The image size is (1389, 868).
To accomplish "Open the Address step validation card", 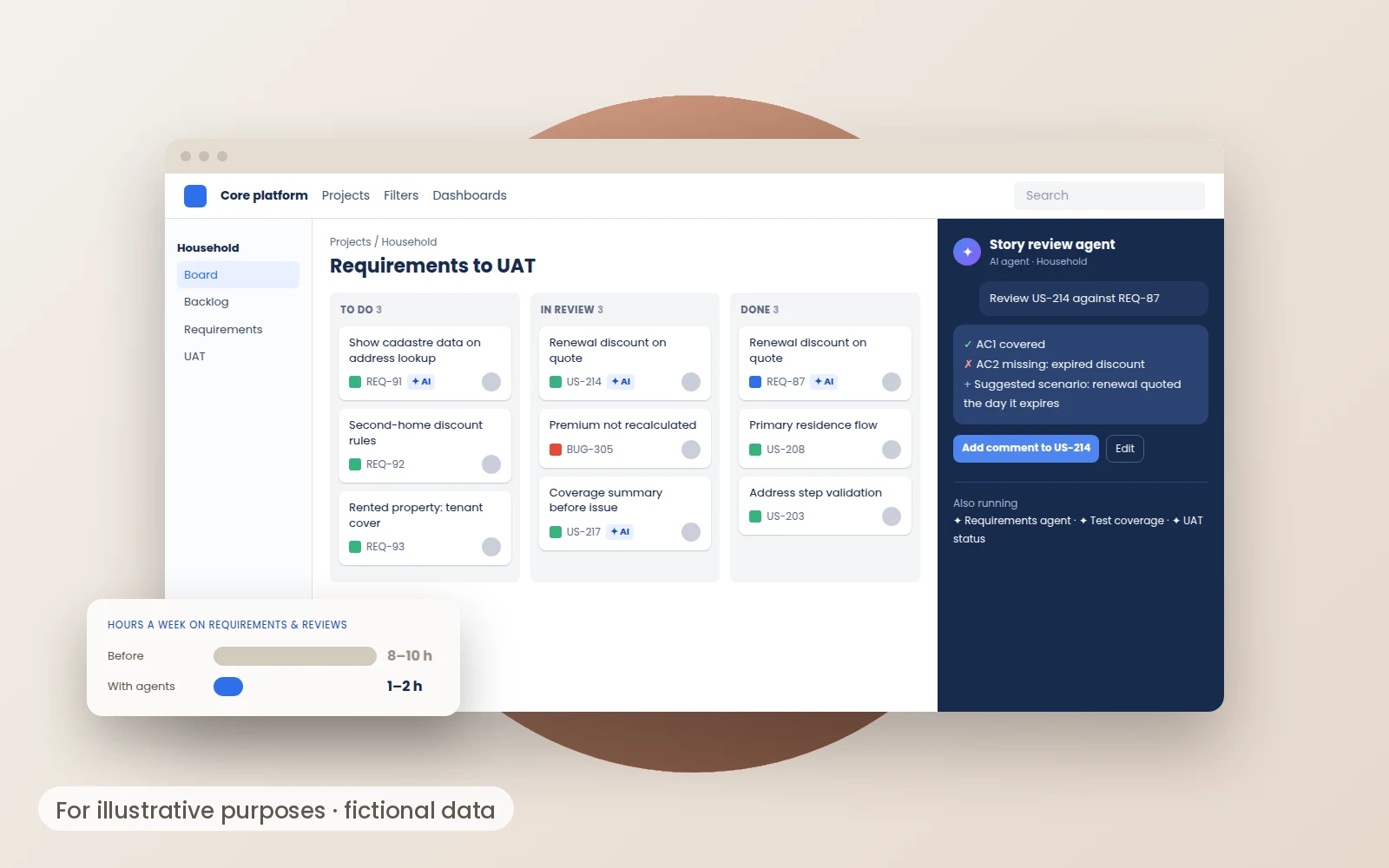I will [825, 506].
